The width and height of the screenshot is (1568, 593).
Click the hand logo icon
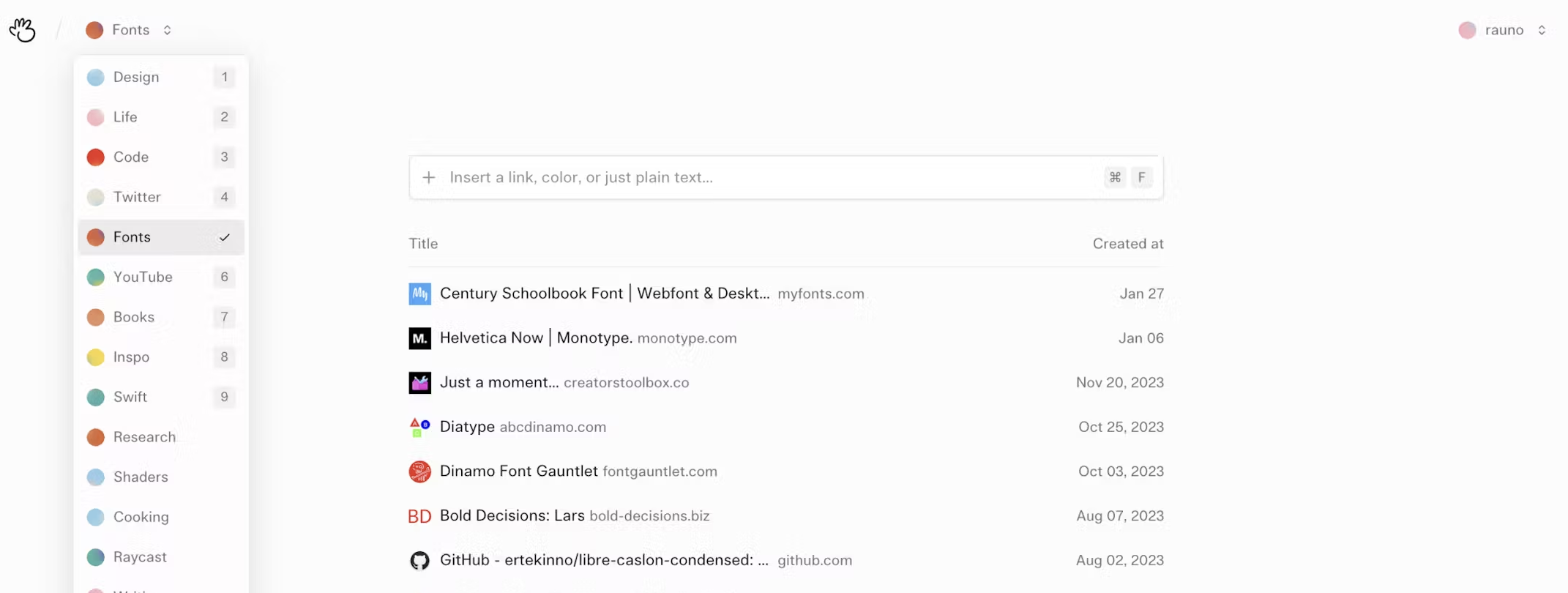click(x=23, y=30)
